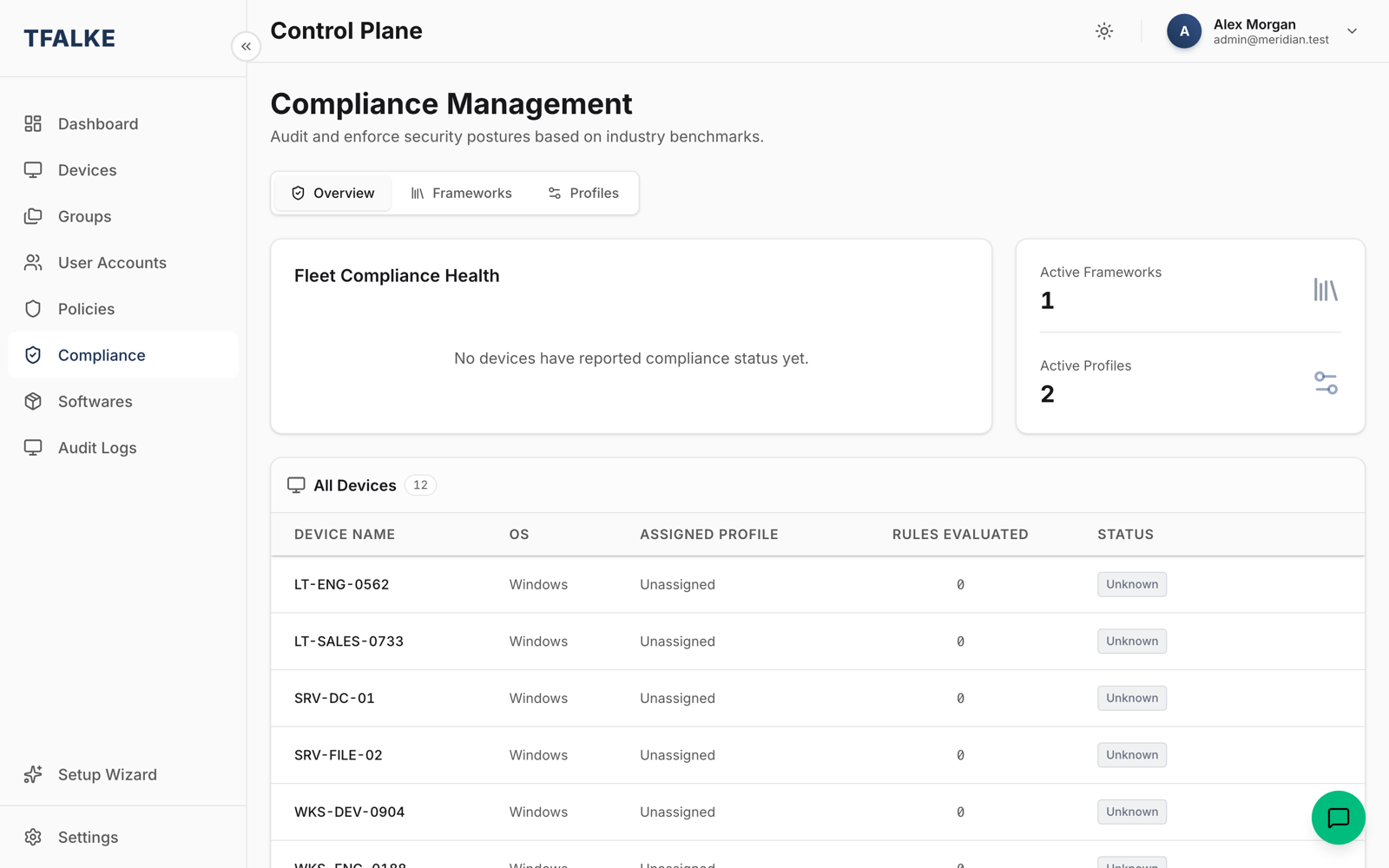Viewport: 1389px width, 868px height.
Task: Click the STATUS column header
Action: [x=1125, y=535]
